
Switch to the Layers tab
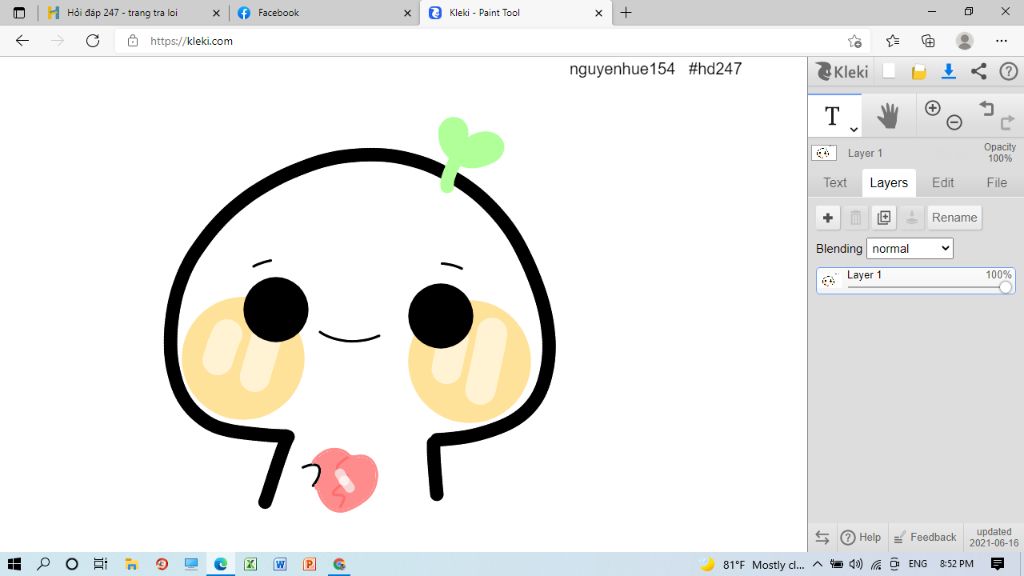(x=889, y=183)
